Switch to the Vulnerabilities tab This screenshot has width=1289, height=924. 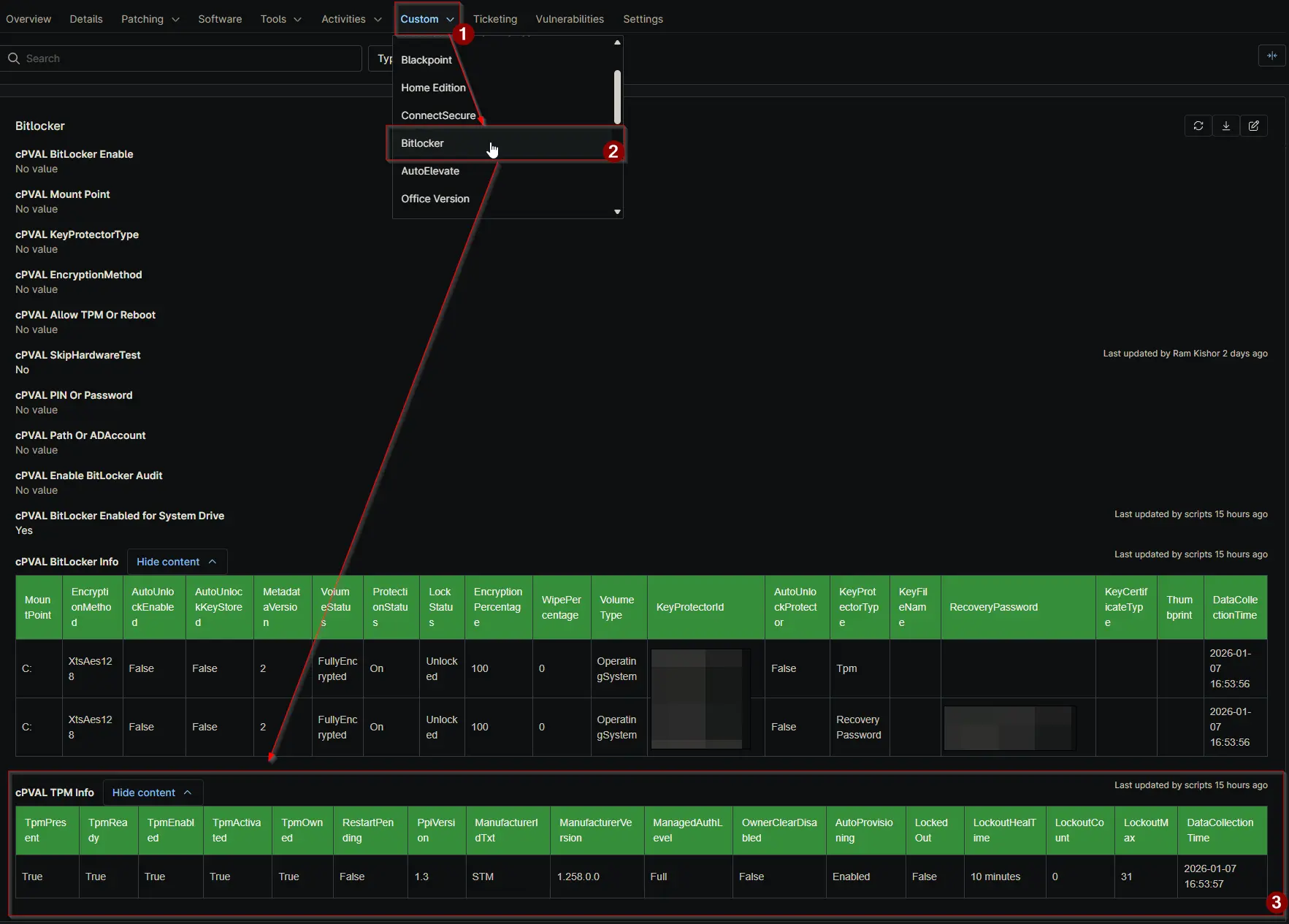(x=569, y=19)
